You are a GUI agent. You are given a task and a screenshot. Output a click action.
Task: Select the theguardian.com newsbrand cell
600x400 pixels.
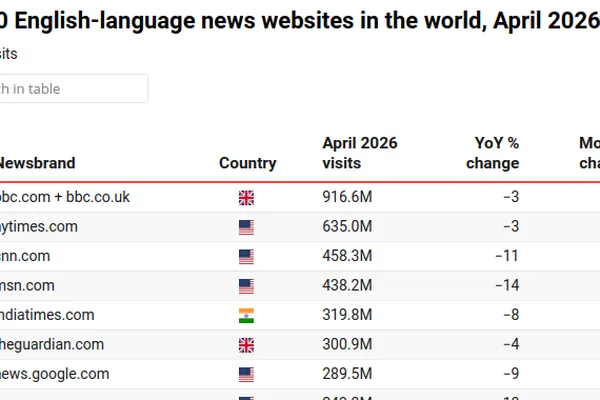[x=52, y=344]
